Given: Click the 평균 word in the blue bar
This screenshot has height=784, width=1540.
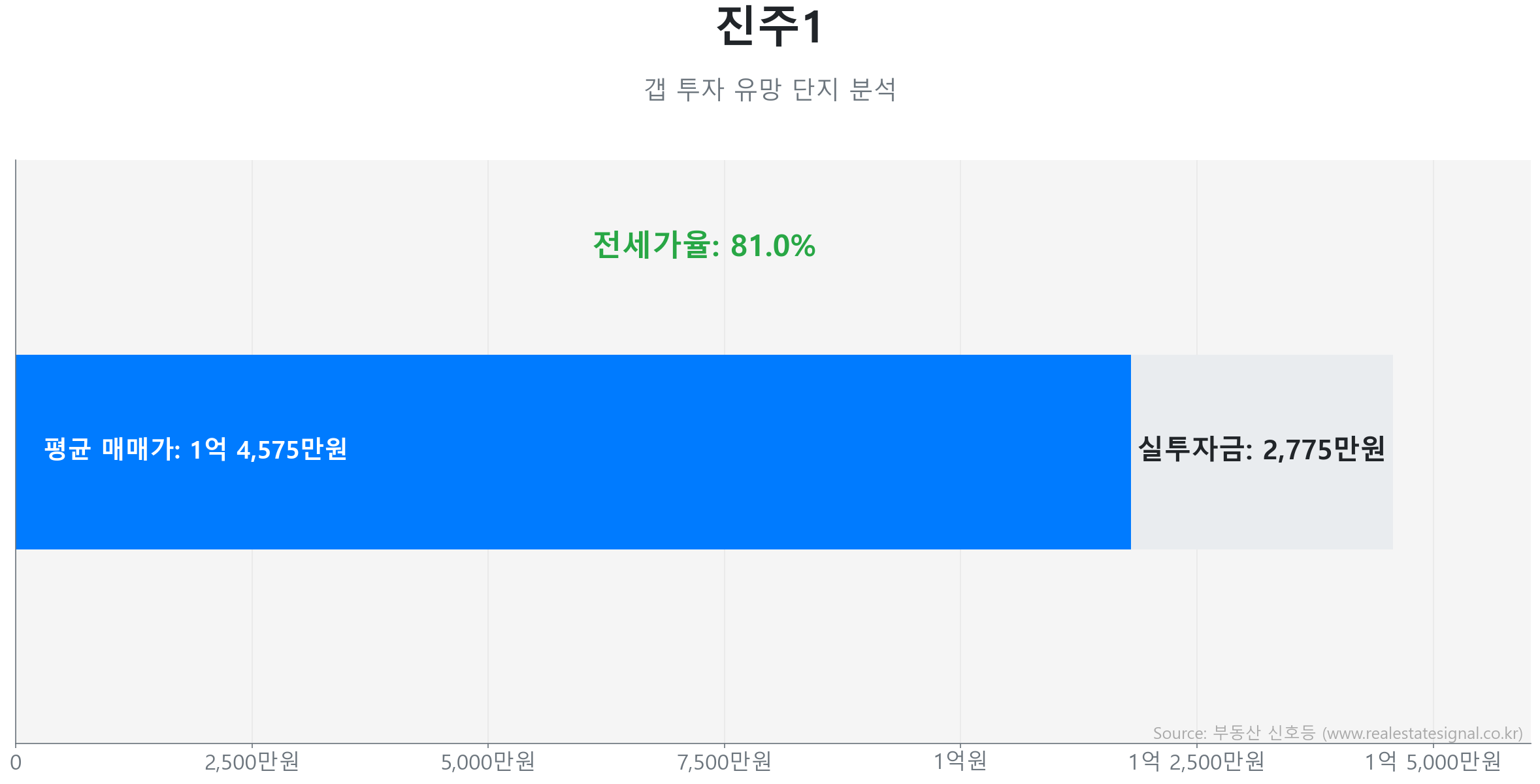Looking at the screenshot, I should point(67,449).
